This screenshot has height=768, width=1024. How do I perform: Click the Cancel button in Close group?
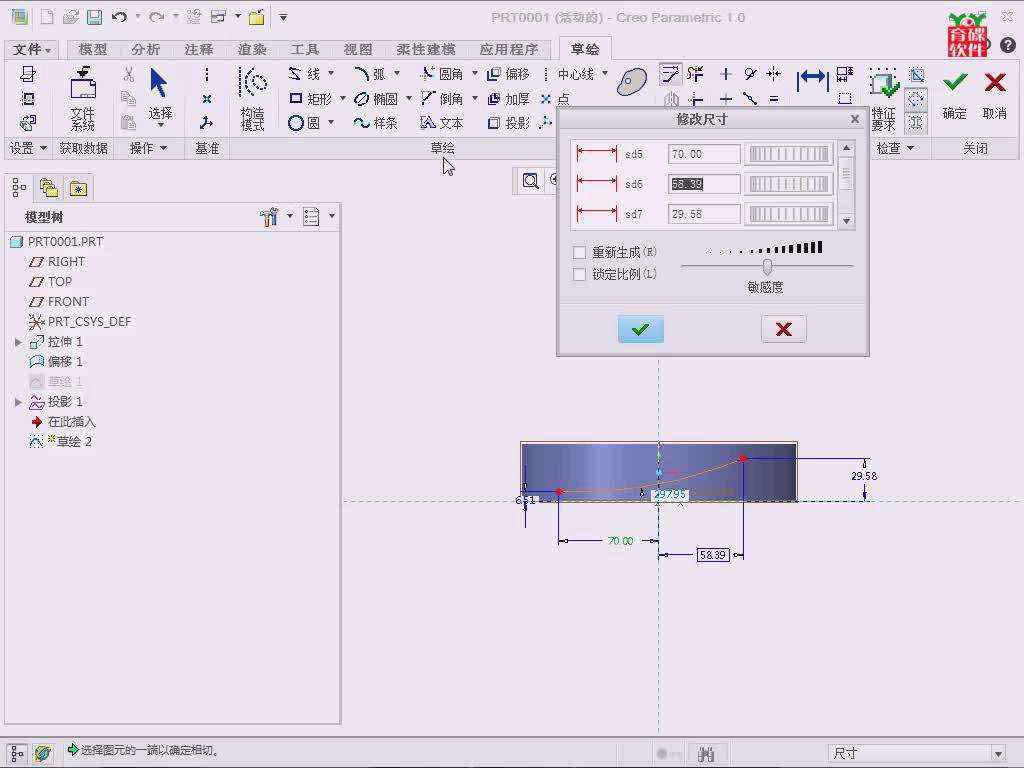[x=995, y=95]
